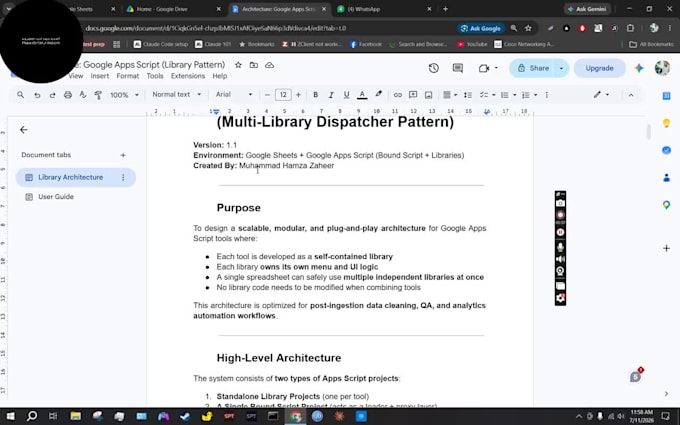Image resolution: width=680 pixels, height=425 pixels.
Task: Click the Upgrade button
Action: pyautogui.click(x=599, y=68)
